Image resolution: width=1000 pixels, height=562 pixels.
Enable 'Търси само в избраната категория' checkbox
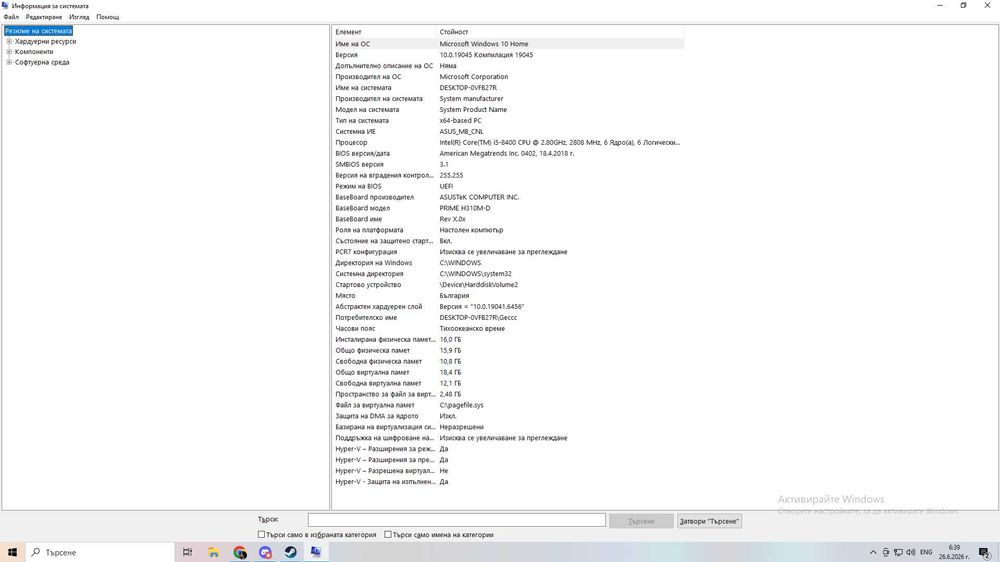[261, 535]
